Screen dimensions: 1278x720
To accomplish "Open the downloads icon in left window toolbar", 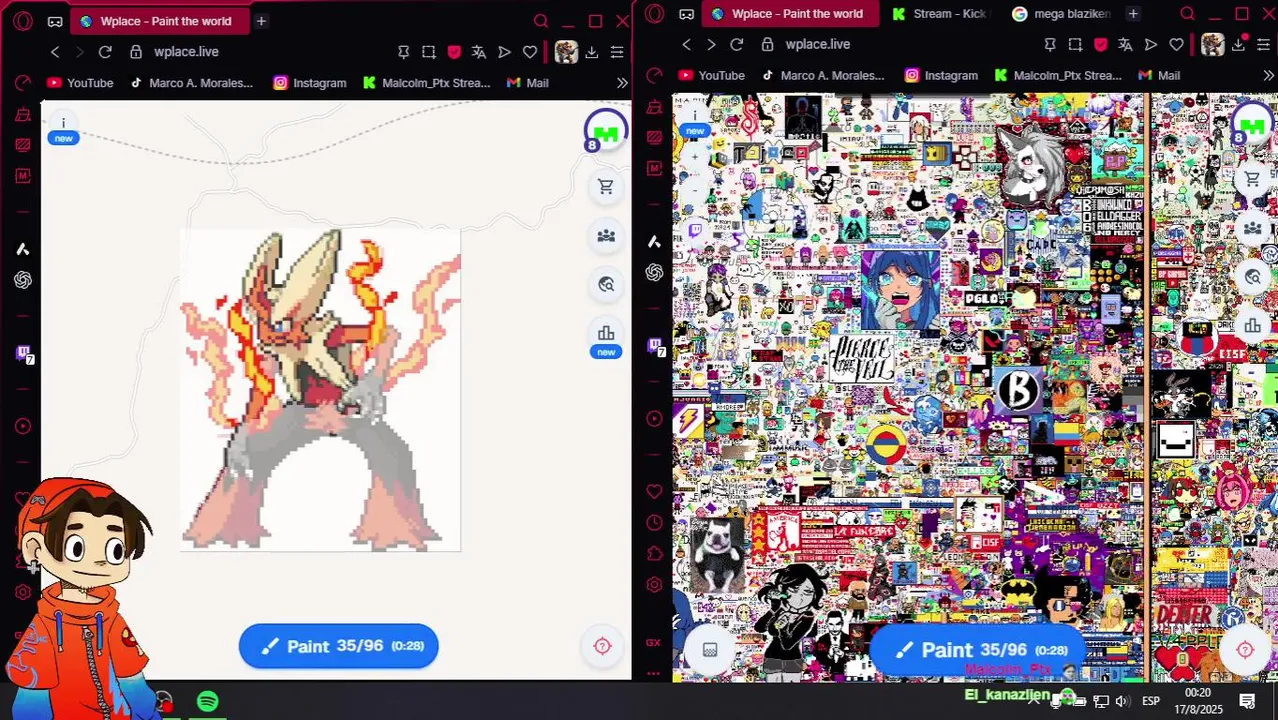I will (x=592, y=52).
